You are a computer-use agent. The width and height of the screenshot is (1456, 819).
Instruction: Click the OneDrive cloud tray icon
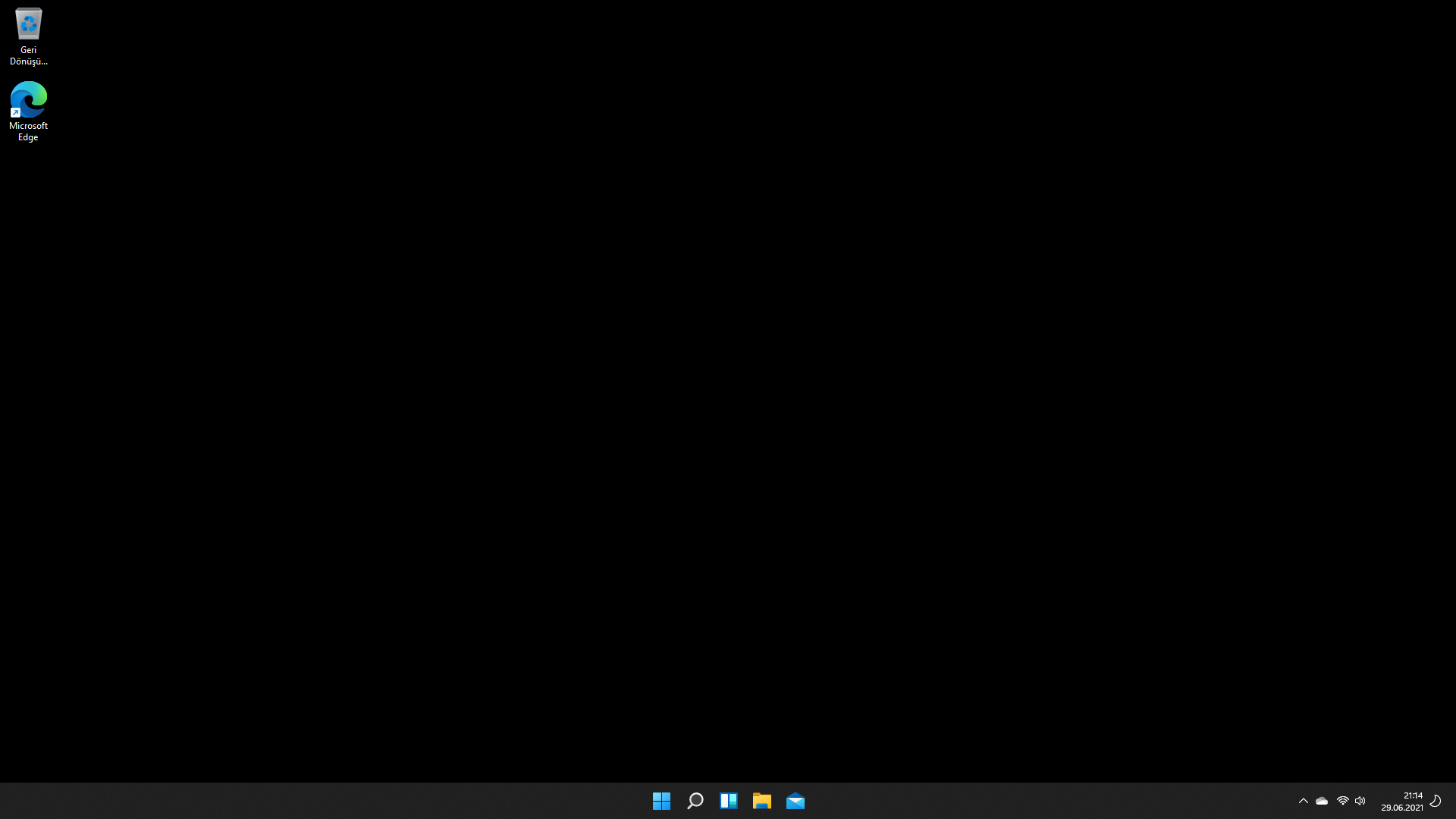(1322, 801)
